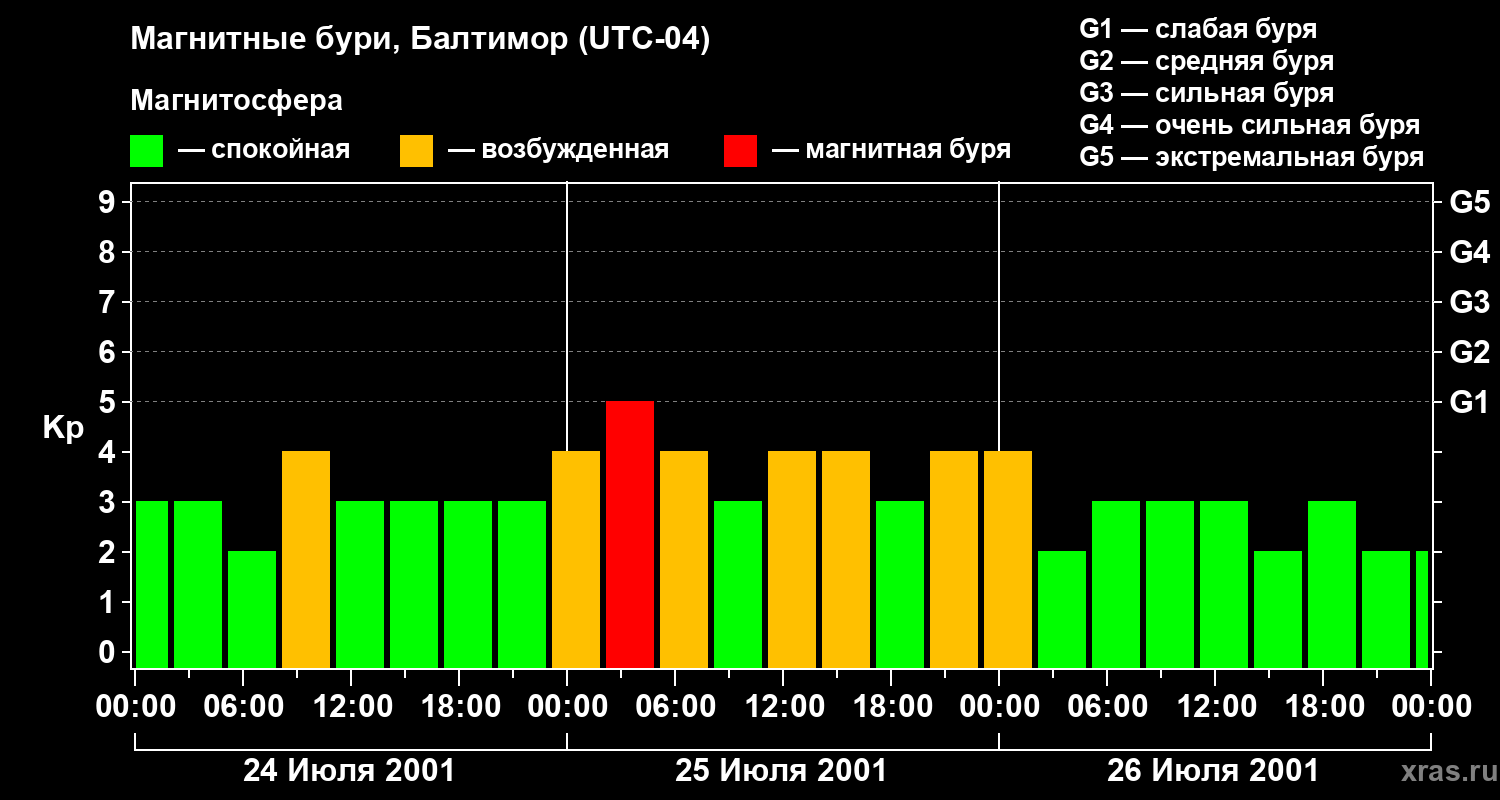Click the 'G1' right axis label

pos(1469,402)
